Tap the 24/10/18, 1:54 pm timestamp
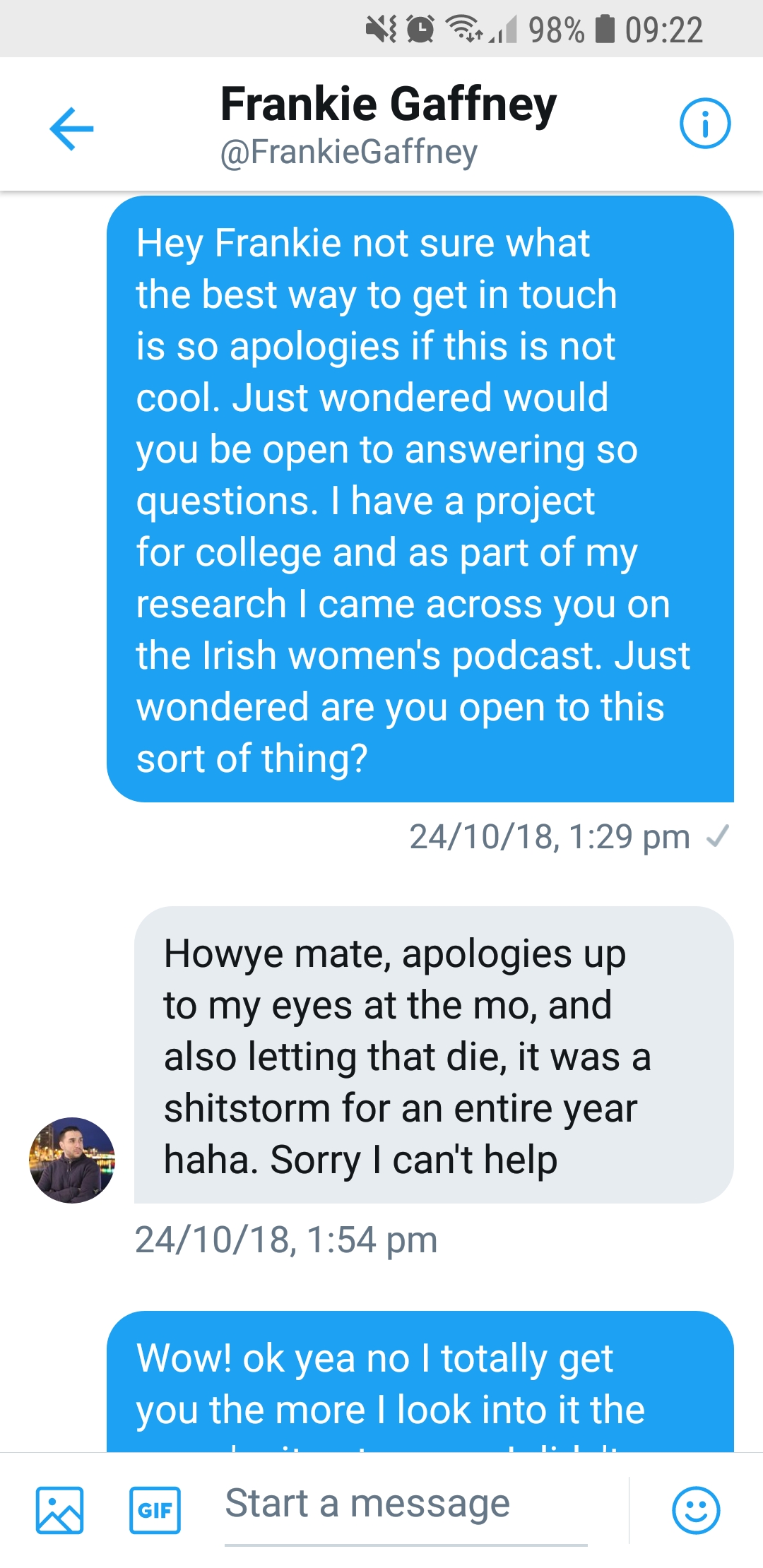Image resolution: width=763 pixels, height=1568 pixels. pyautogui.click(x=286, y=1240)
